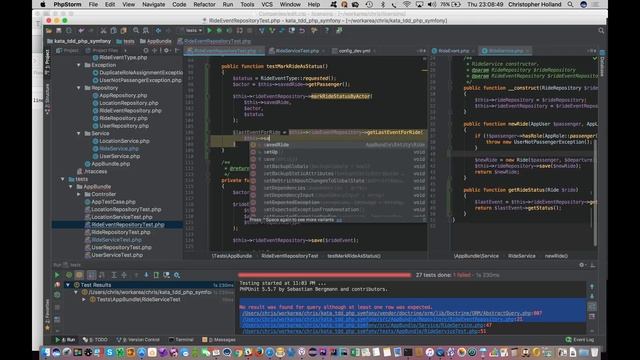640x360 pixels.
Task: Click AbstractQuery.php stack trace link in console
Action: (x=387, y=313)
